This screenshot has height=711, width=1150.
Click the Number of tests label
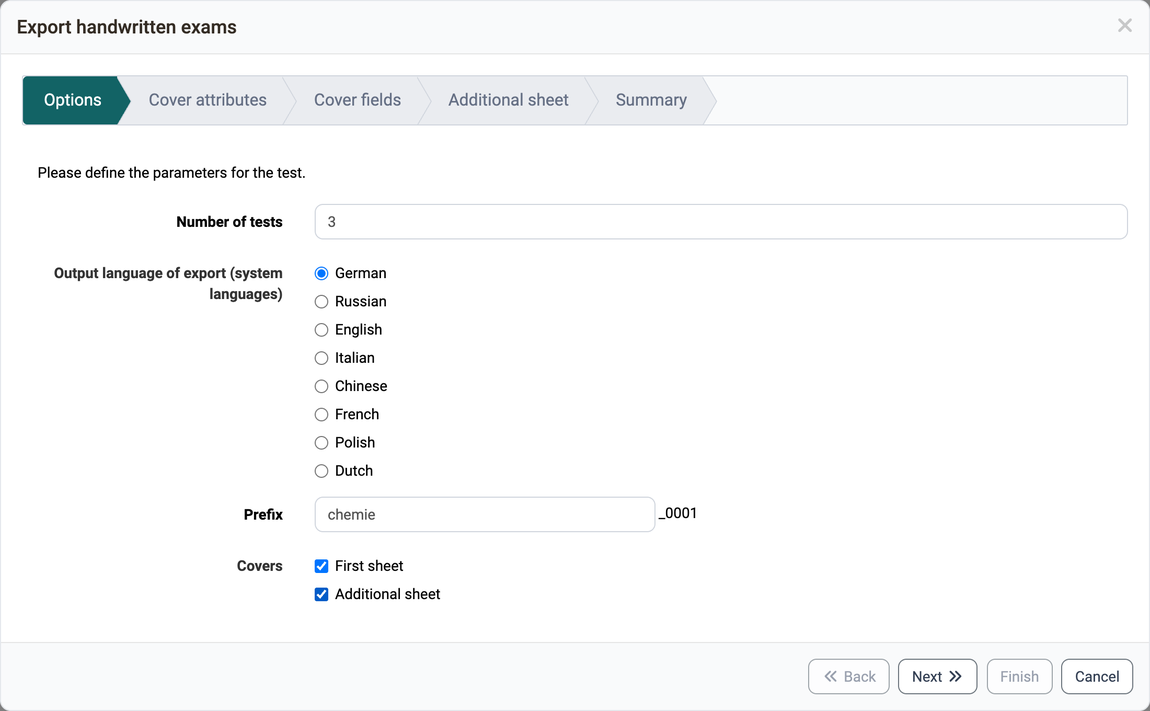pyautogui.click(x=230, y=222)
